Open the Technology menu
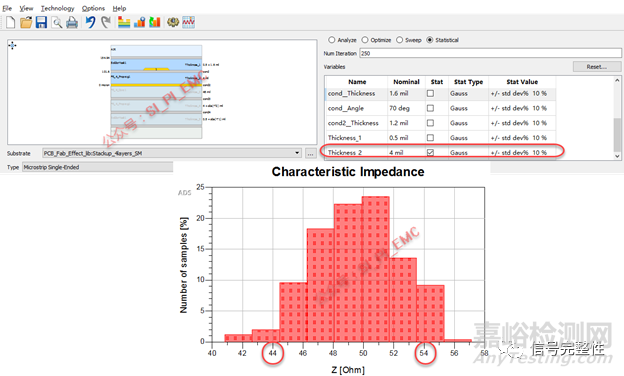Image resolution: width=624 pixels, height=376 pixels. [x=57, y=8]
